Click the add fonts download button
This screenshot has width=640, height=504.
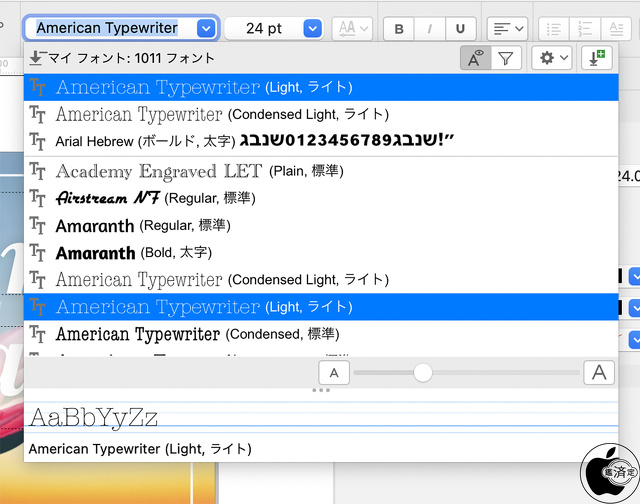click(x=597, y=58)
